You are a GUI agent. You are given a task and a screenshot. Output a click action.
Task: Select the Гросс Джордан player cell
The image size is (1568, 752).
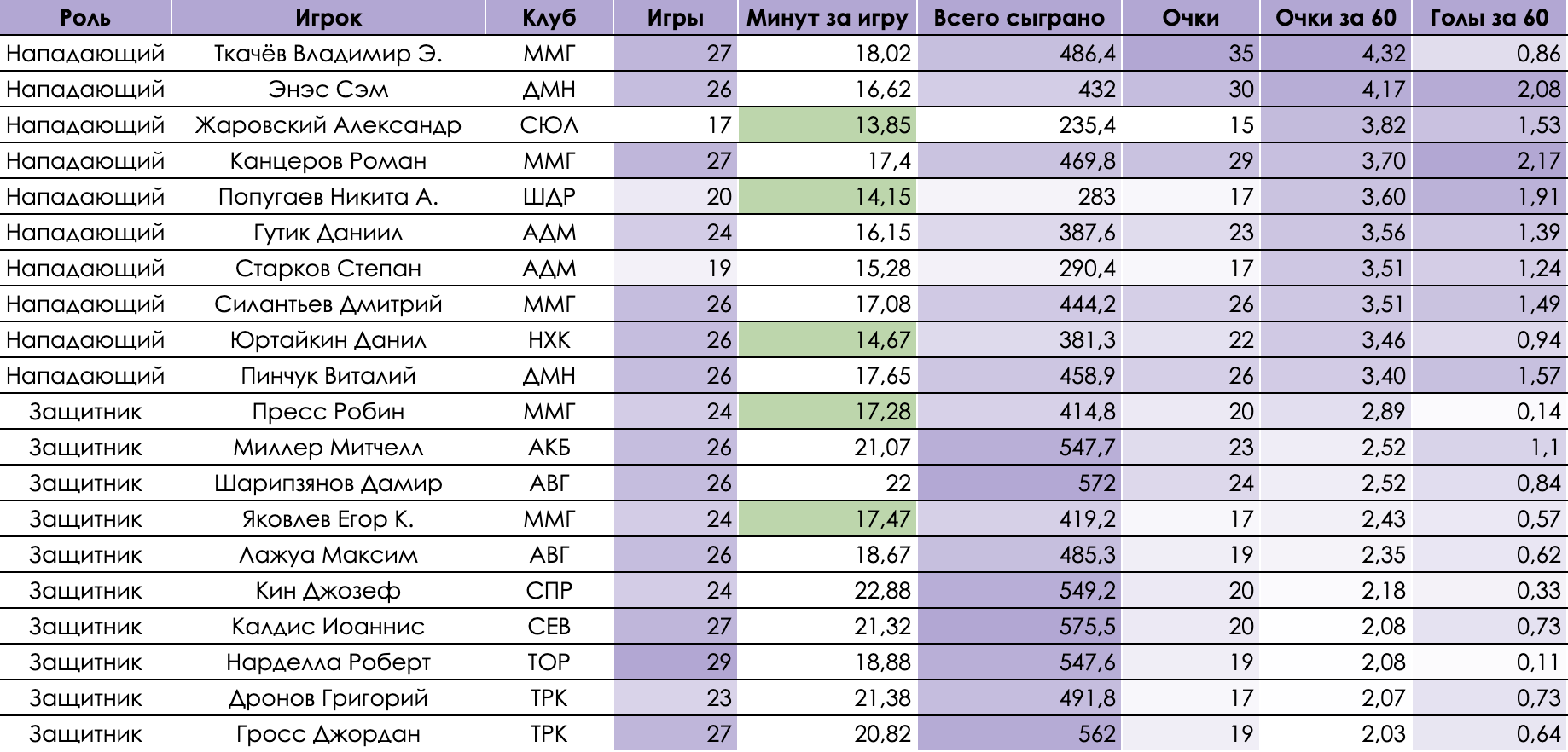pyautogui.click(x=328, y=734)
